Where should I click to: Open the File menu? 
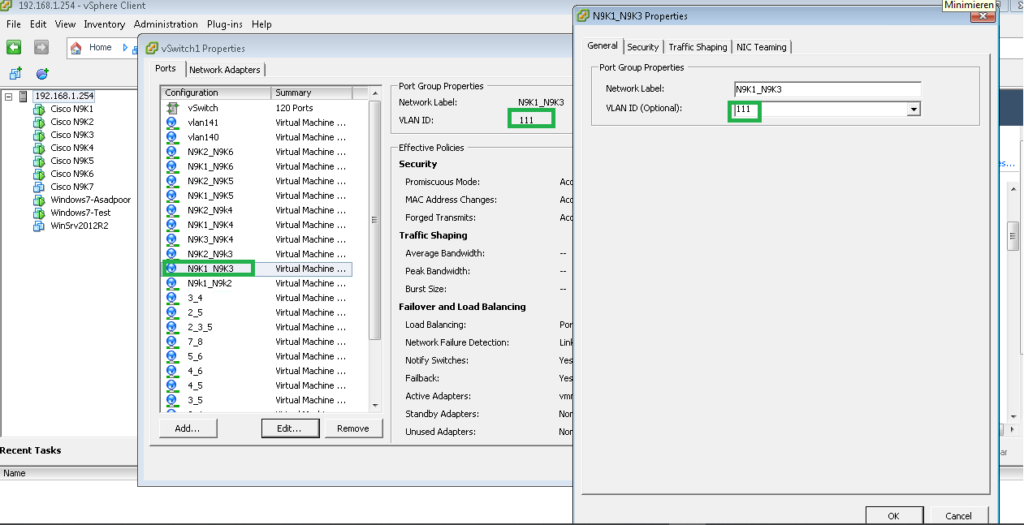[13, 24]
